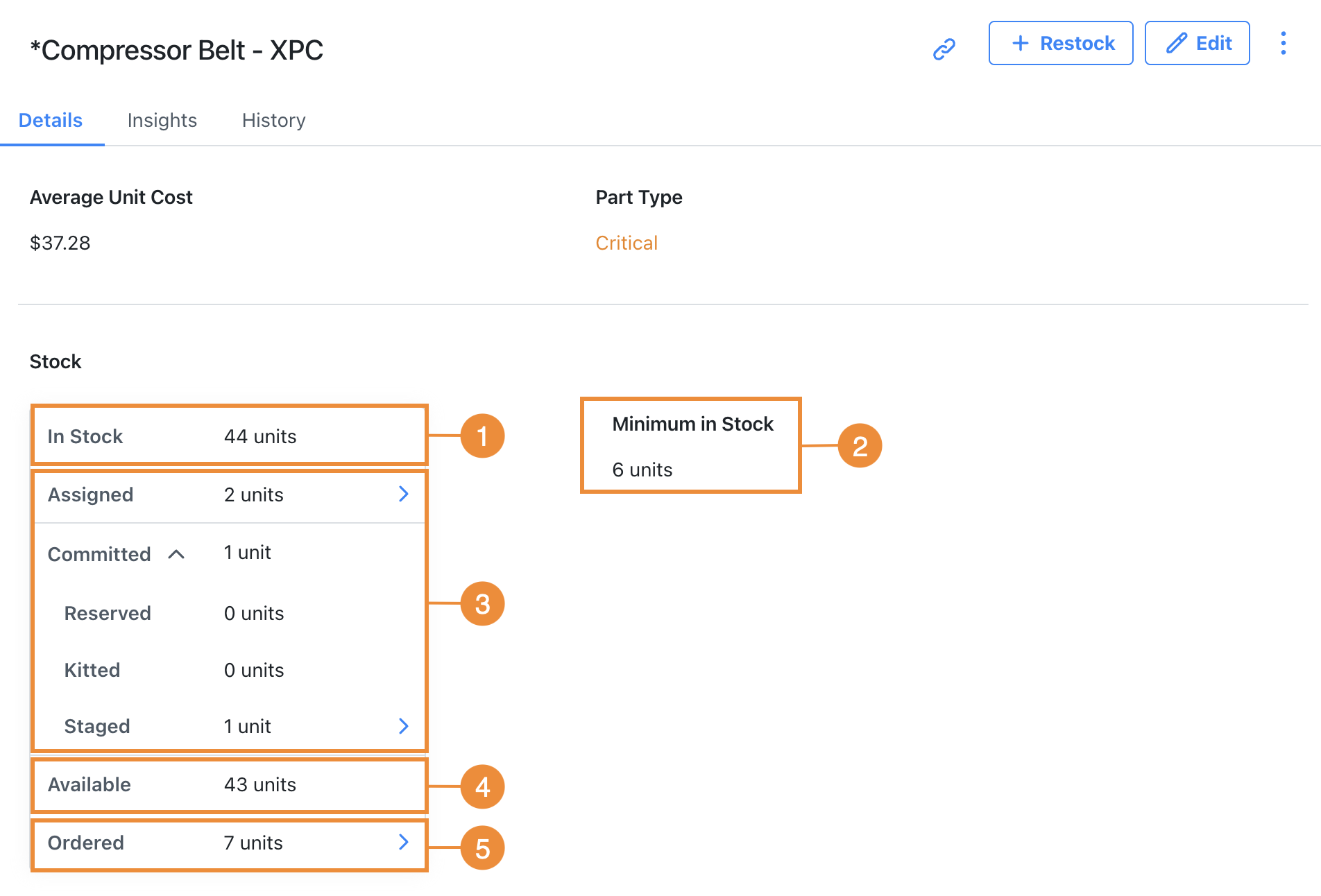Click the Average Unit Cost label

[111, 198]
